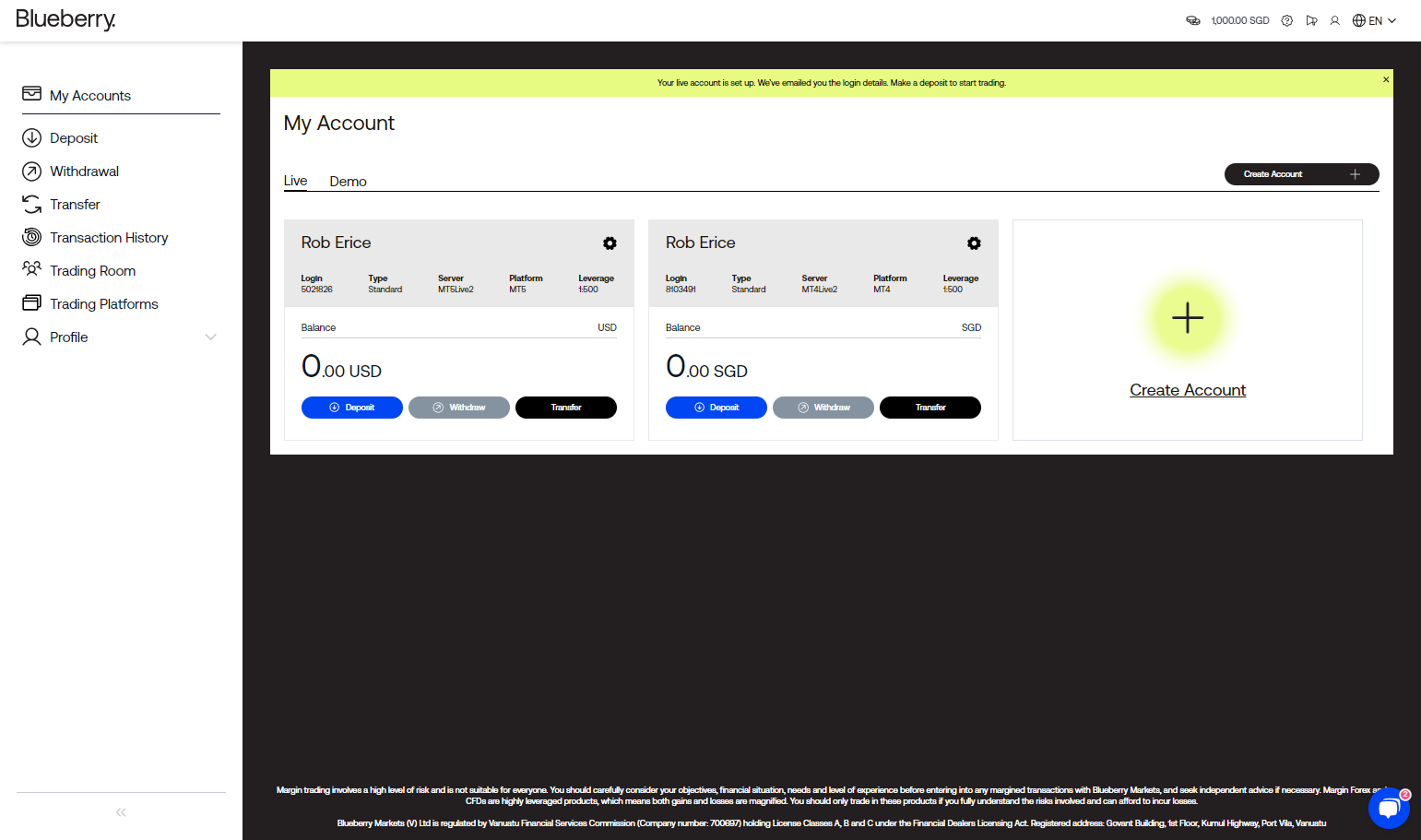Switch to the Demo tab

click(348, 182)
